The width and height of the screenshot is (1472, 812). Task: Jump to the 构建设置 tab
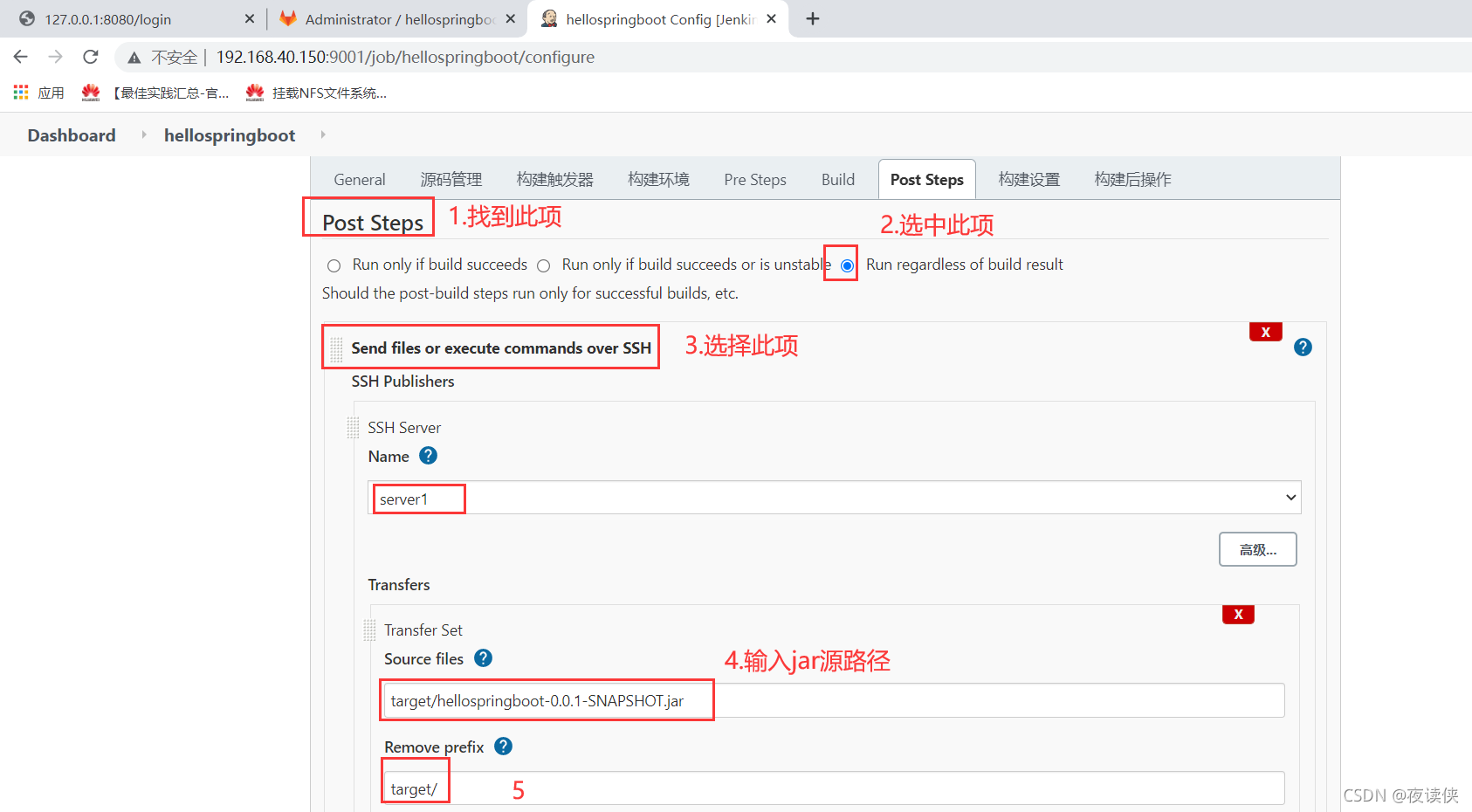(1029, 179)
